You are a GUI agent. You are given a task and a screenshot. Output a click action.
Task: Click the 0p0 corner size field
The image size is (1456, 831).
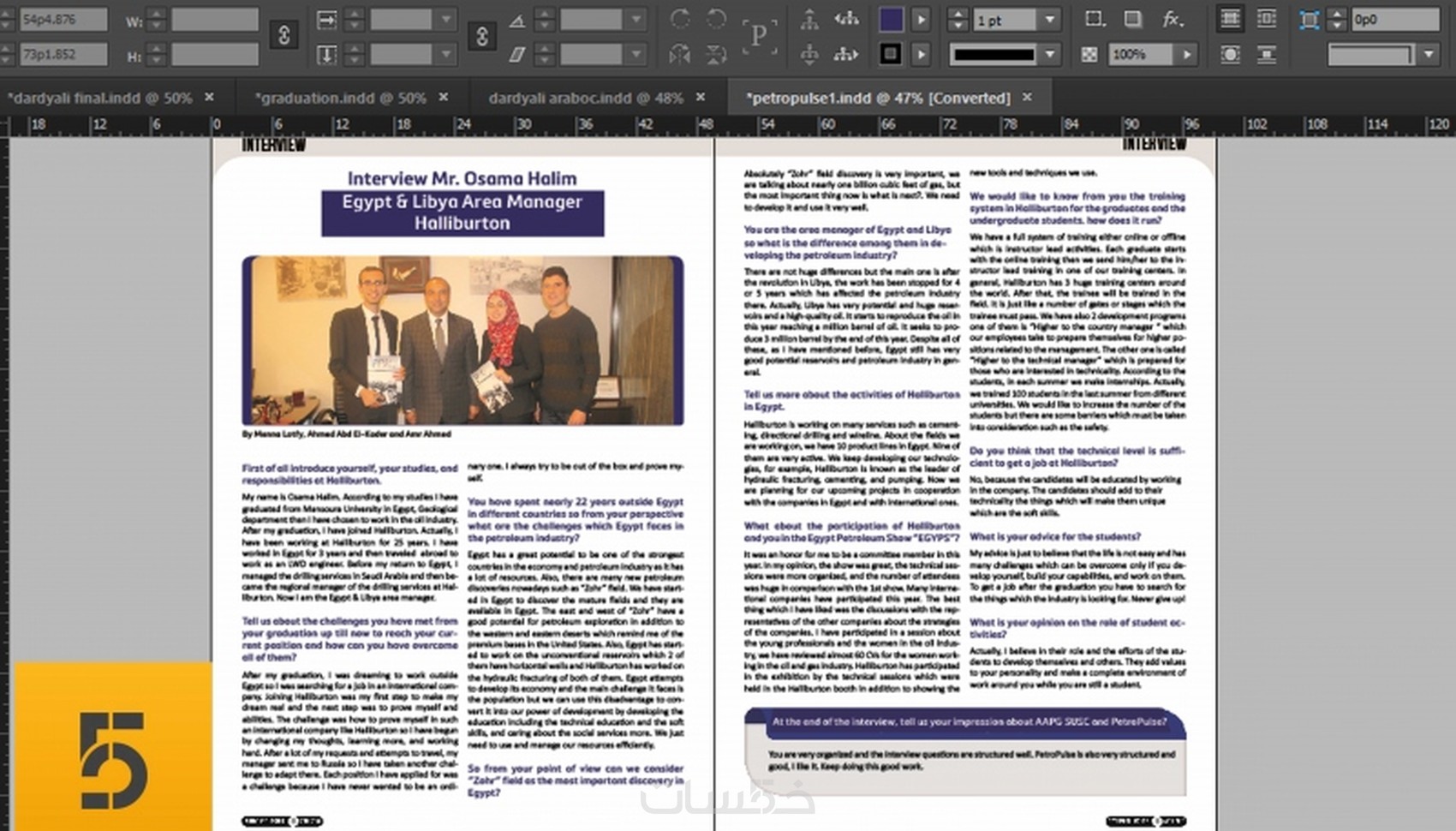(1394, 19)
